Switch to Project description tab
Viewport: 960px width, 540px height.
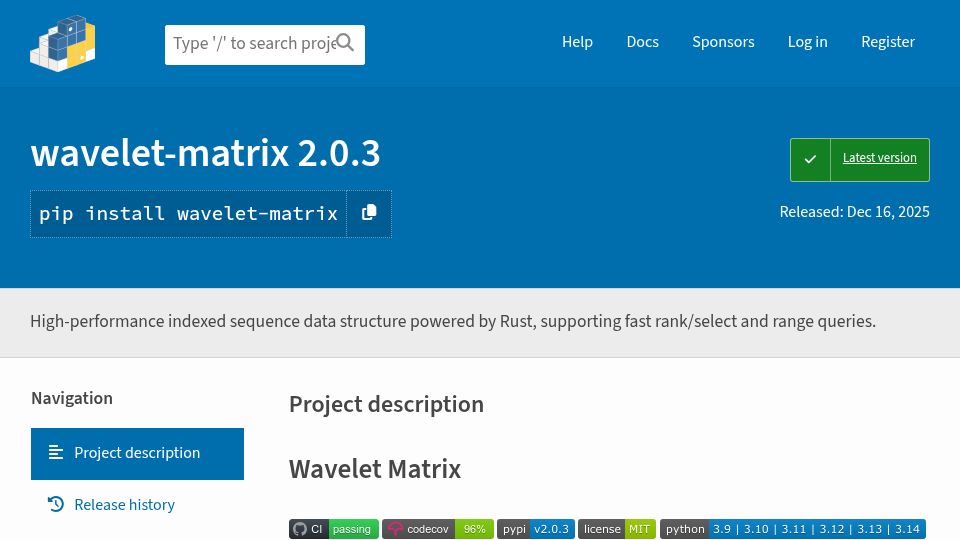(x=137, y=454)
